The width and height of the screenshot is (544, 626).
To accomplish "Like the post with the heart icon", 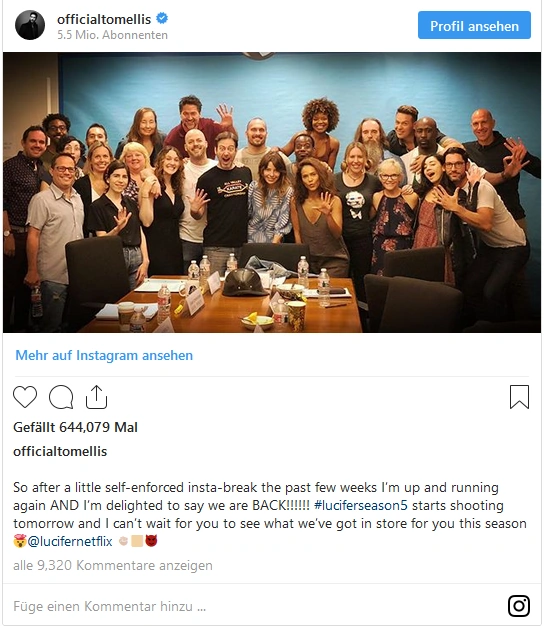I will point(25,397).
